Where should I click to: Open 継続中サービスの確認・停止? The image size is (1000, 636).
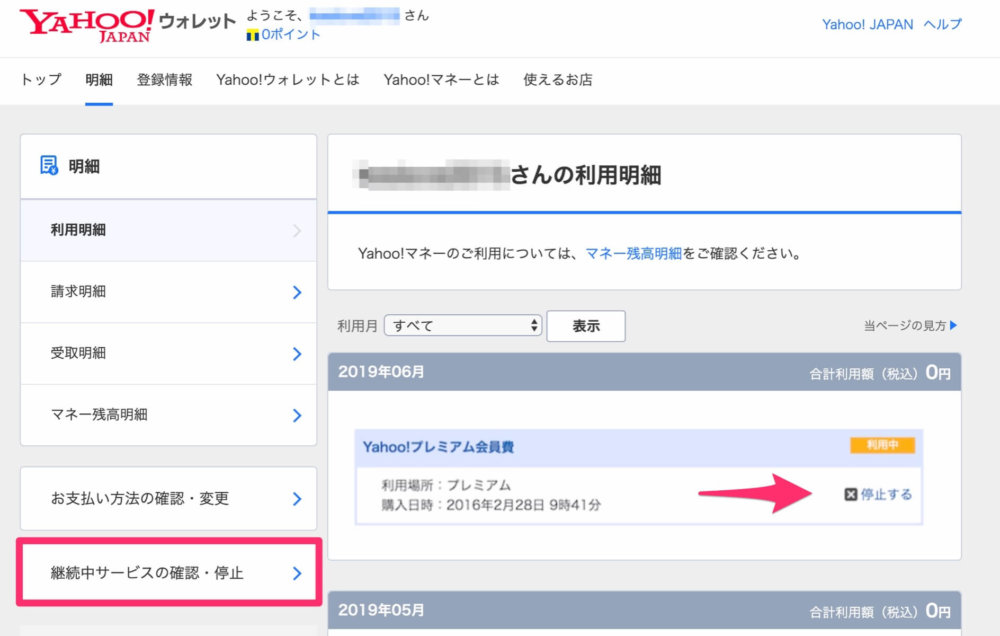[x=168, y=572]
